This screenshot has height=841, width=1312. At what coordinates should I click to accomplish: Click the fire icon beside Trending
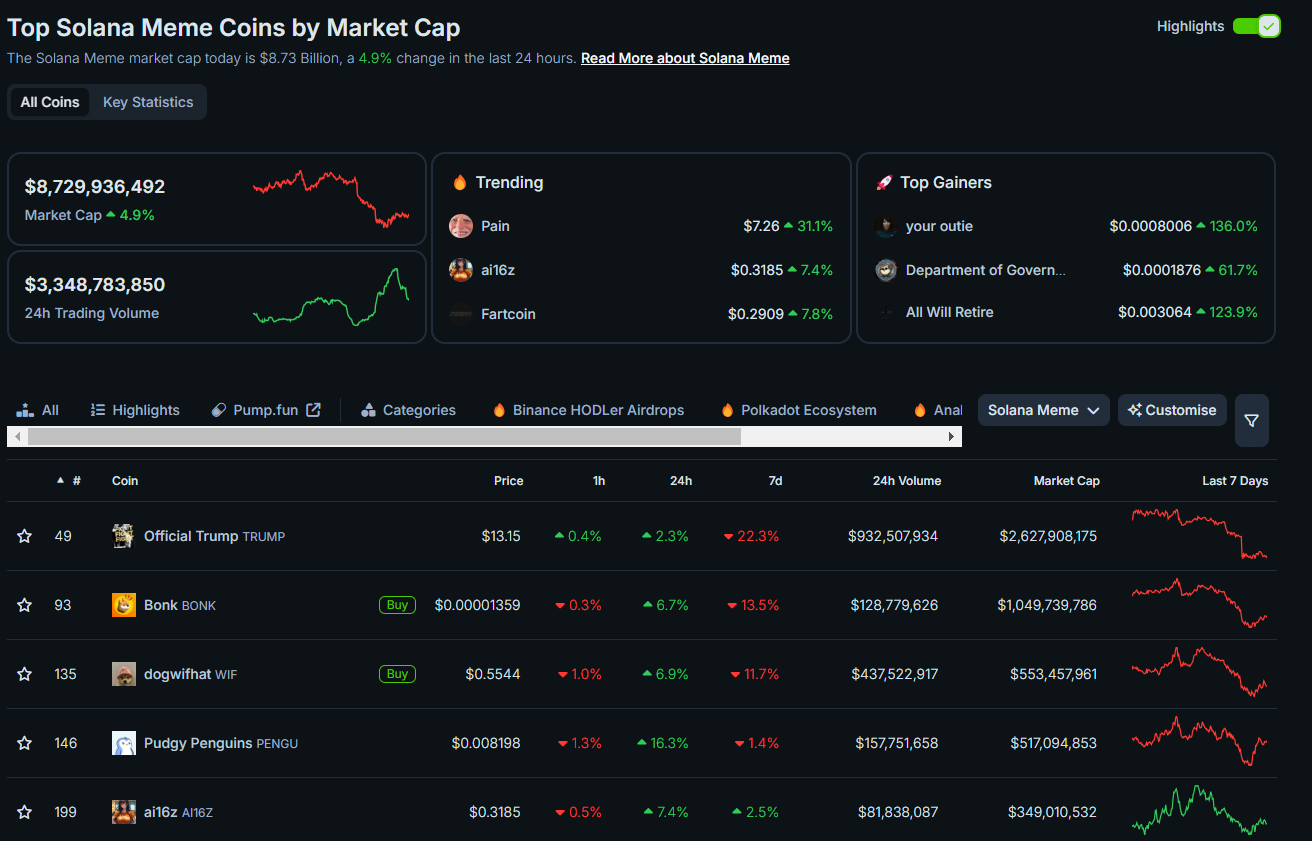click(460, 182)
